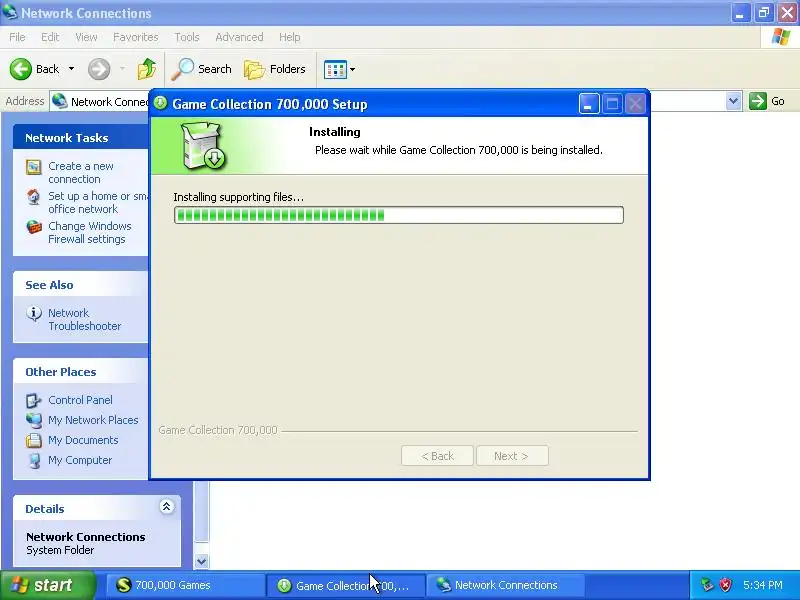Open the Views icon menu

(x=339, y=69)
